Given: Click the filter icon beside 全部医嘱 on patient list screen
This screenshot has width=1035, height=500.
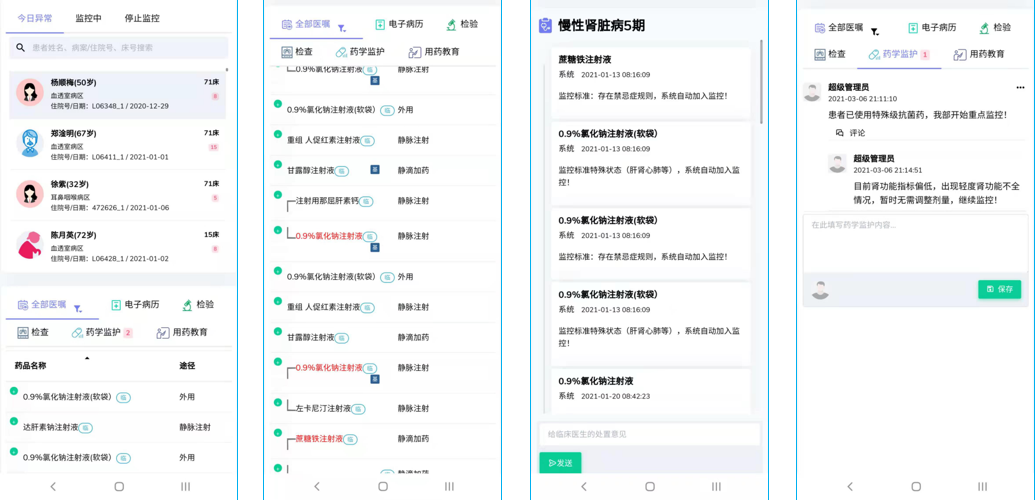Looking at the screenshot, I should click(x=77, y=308).
